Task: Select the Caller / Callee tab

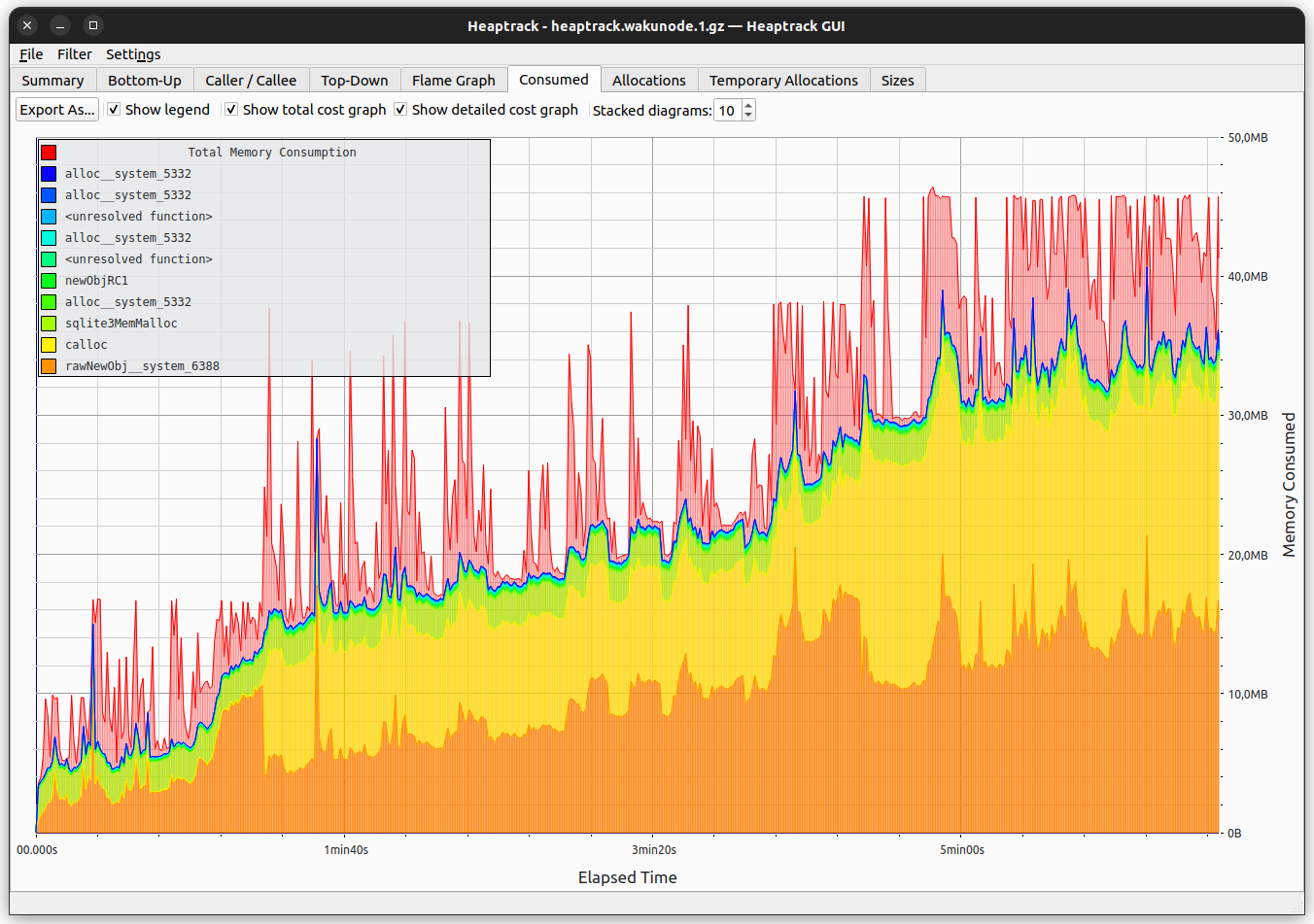Action: click(x=251, y=80)
